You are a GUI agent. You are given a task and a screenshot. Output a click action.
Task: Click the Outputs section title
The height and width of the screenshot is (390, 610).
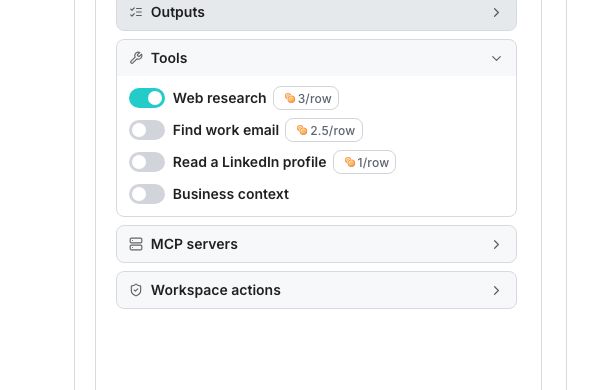(177, 12)
